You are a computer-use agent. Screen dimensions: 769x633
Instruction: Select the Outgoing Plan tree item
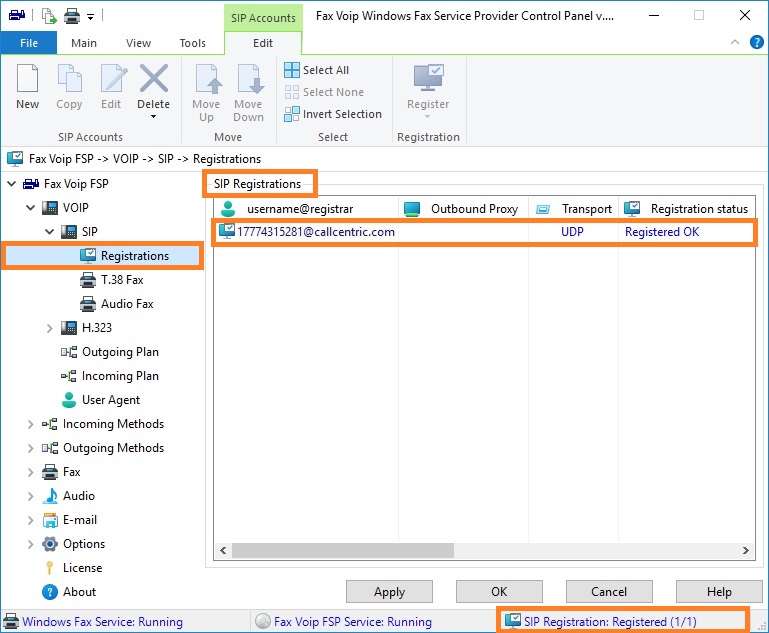pyautogui.click(x=110, y=352)
